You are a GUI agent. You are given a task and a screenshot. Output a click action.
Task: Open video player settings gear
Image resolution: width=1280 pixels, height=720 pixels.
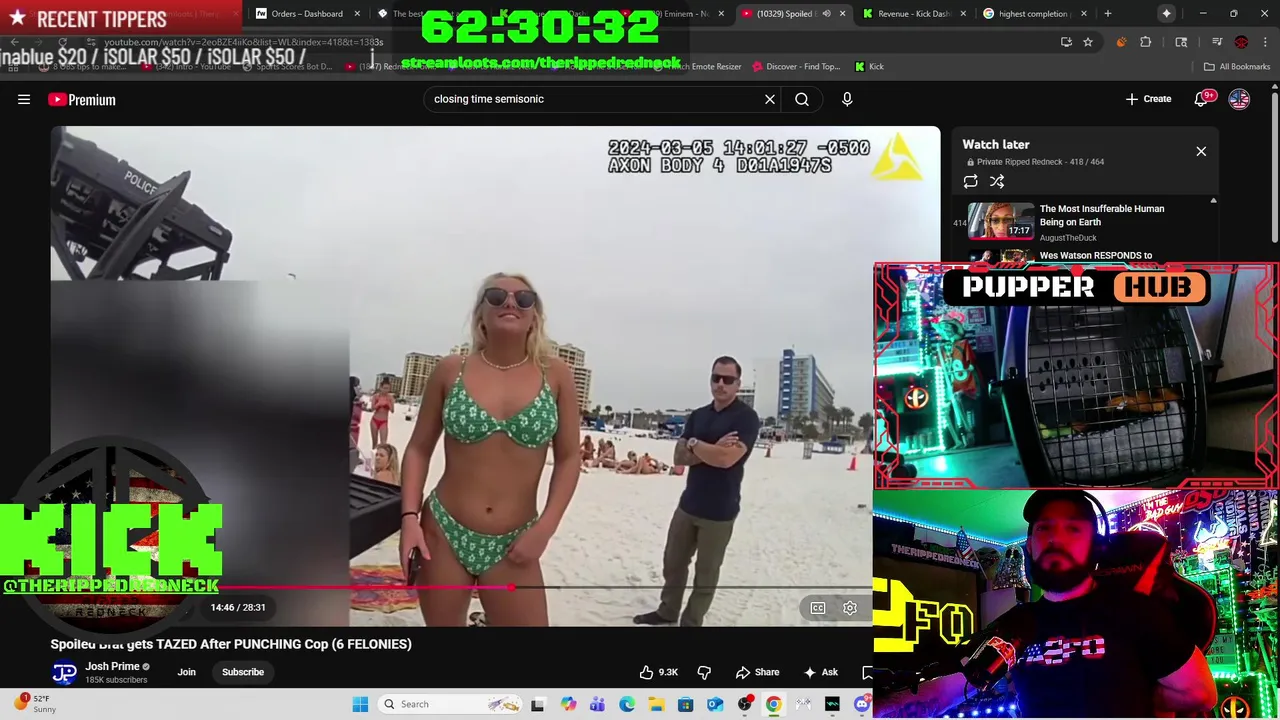(x=850, y=608)
